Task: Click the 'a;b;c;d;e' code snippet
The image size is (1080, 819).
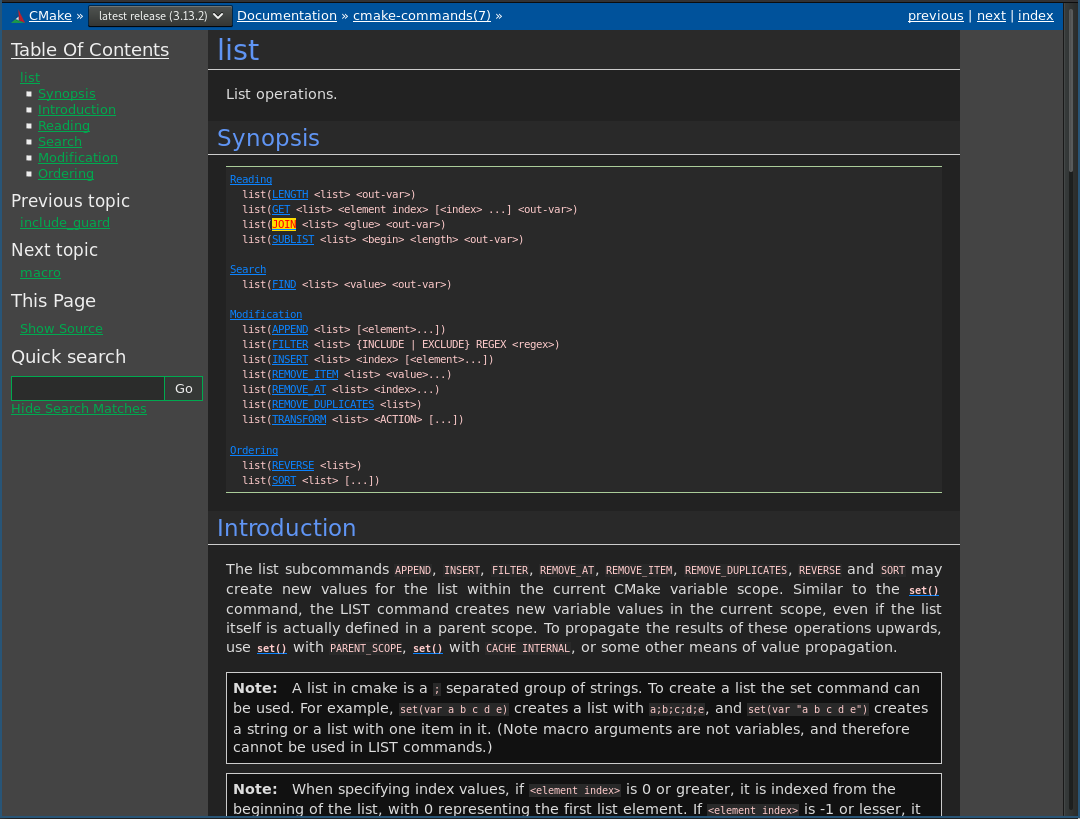Action: coord(678,709)
